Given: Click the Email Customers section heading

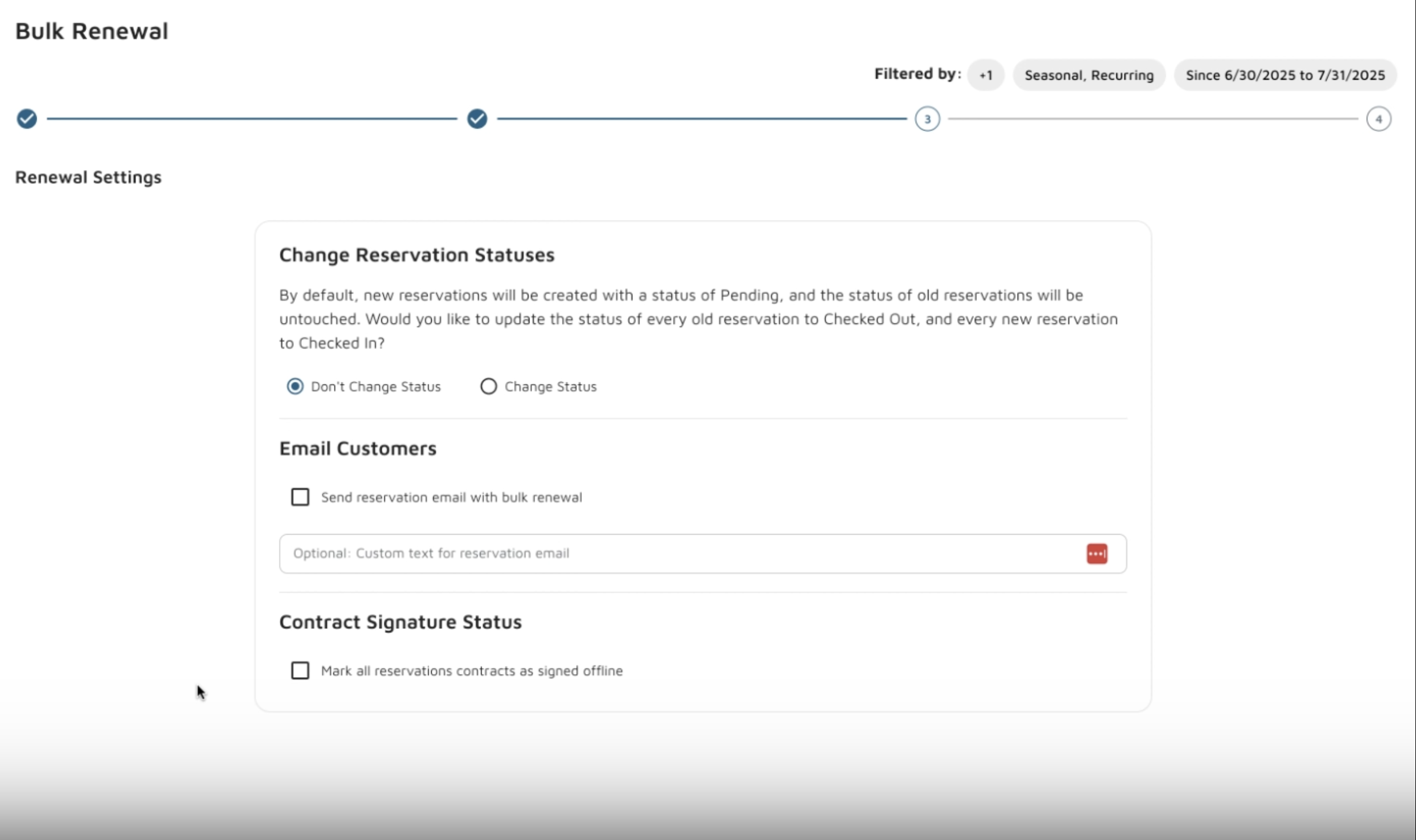Looking at the screenshot, I should pyautogui.click(x=358, y=449).
